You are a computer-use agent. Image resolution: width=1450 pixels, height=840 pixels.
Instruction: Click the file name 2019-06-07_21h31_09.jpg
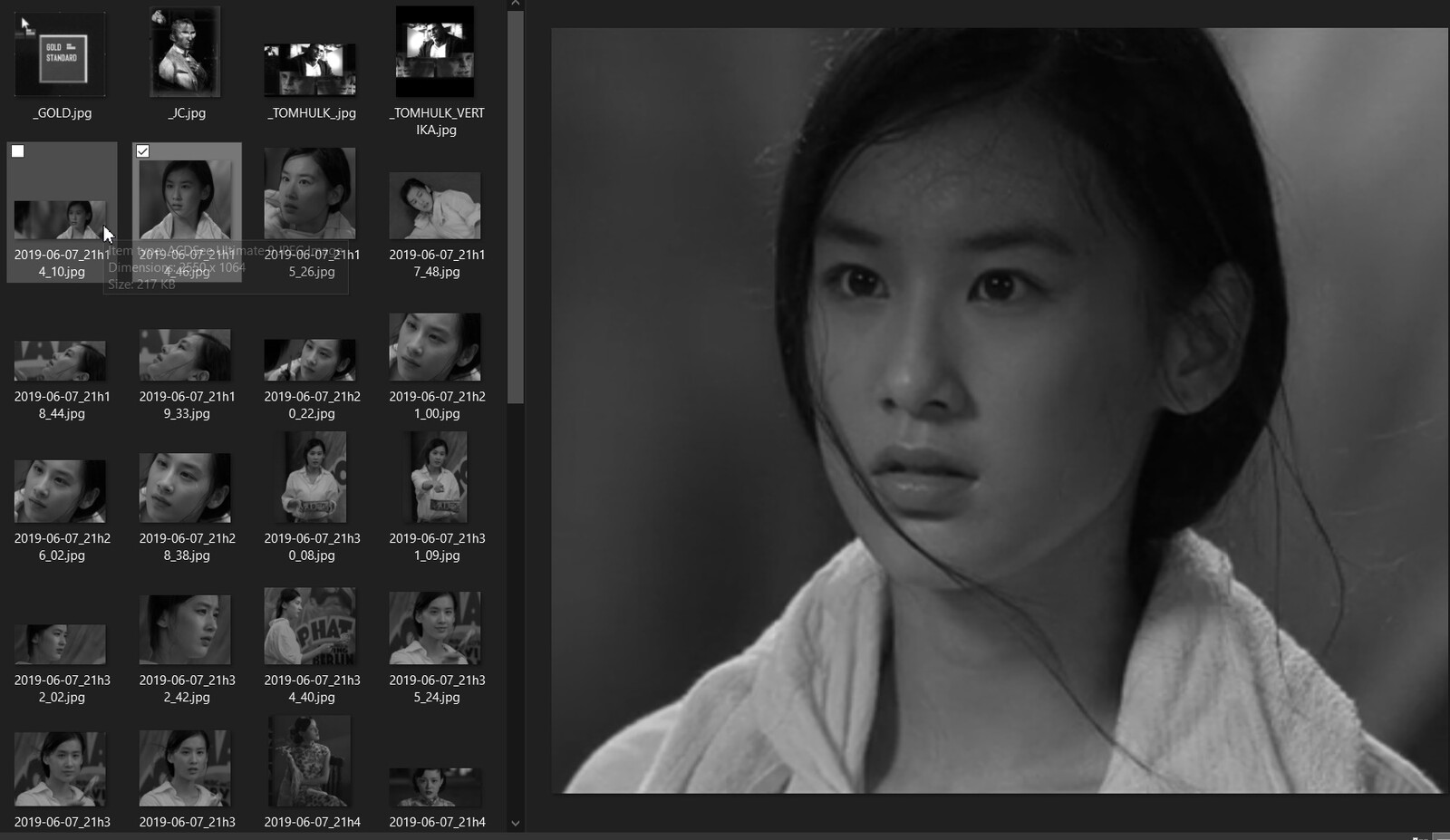(x=437, y=546)
